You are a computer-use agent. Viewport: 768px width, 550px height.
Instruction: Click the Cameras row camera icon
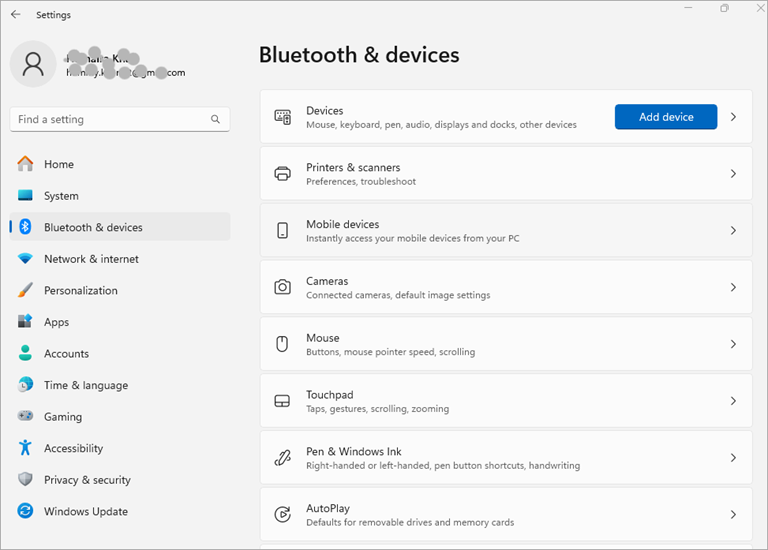[283, 287]
